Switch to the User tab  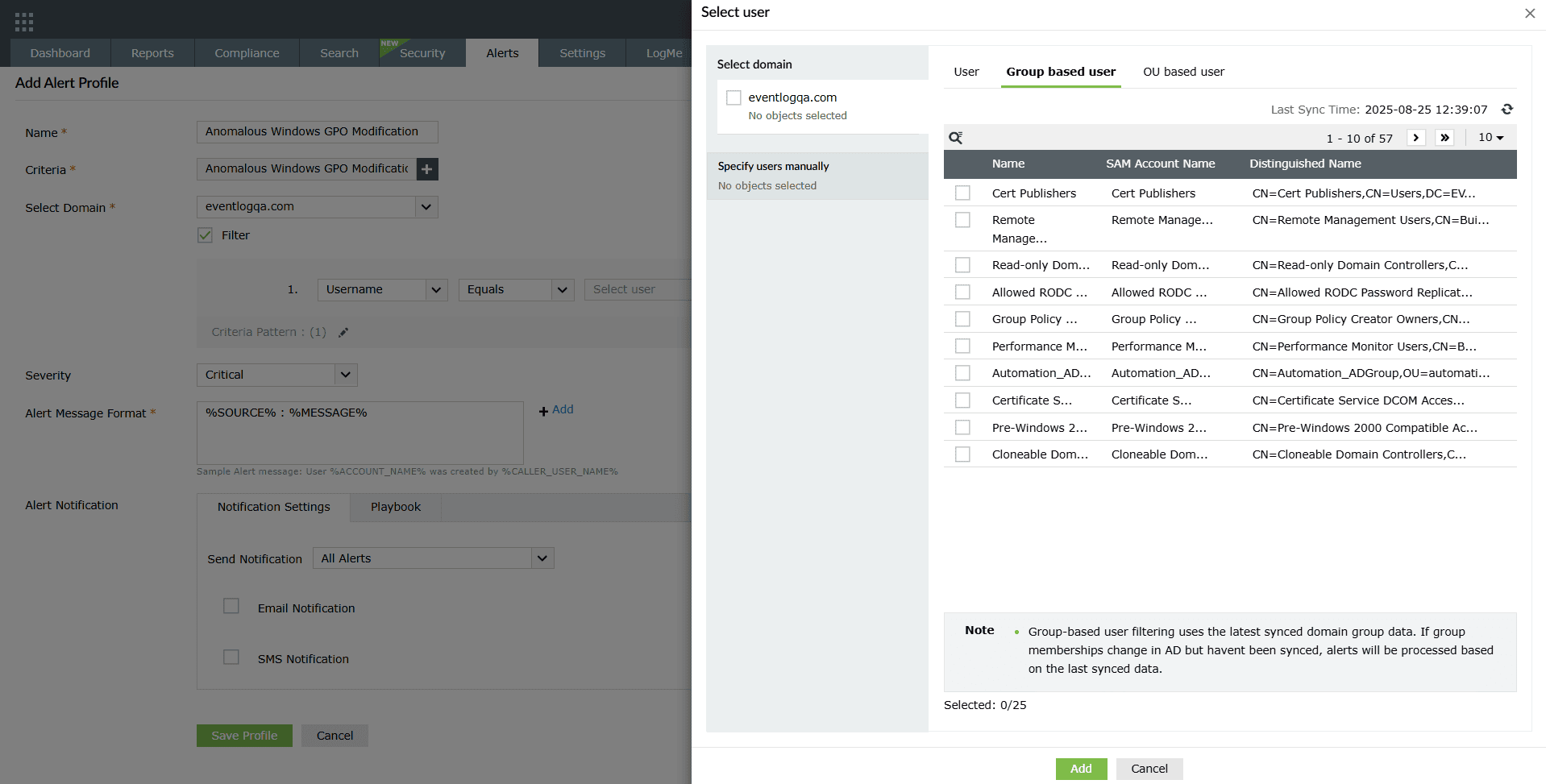click(x=966, y=72)
